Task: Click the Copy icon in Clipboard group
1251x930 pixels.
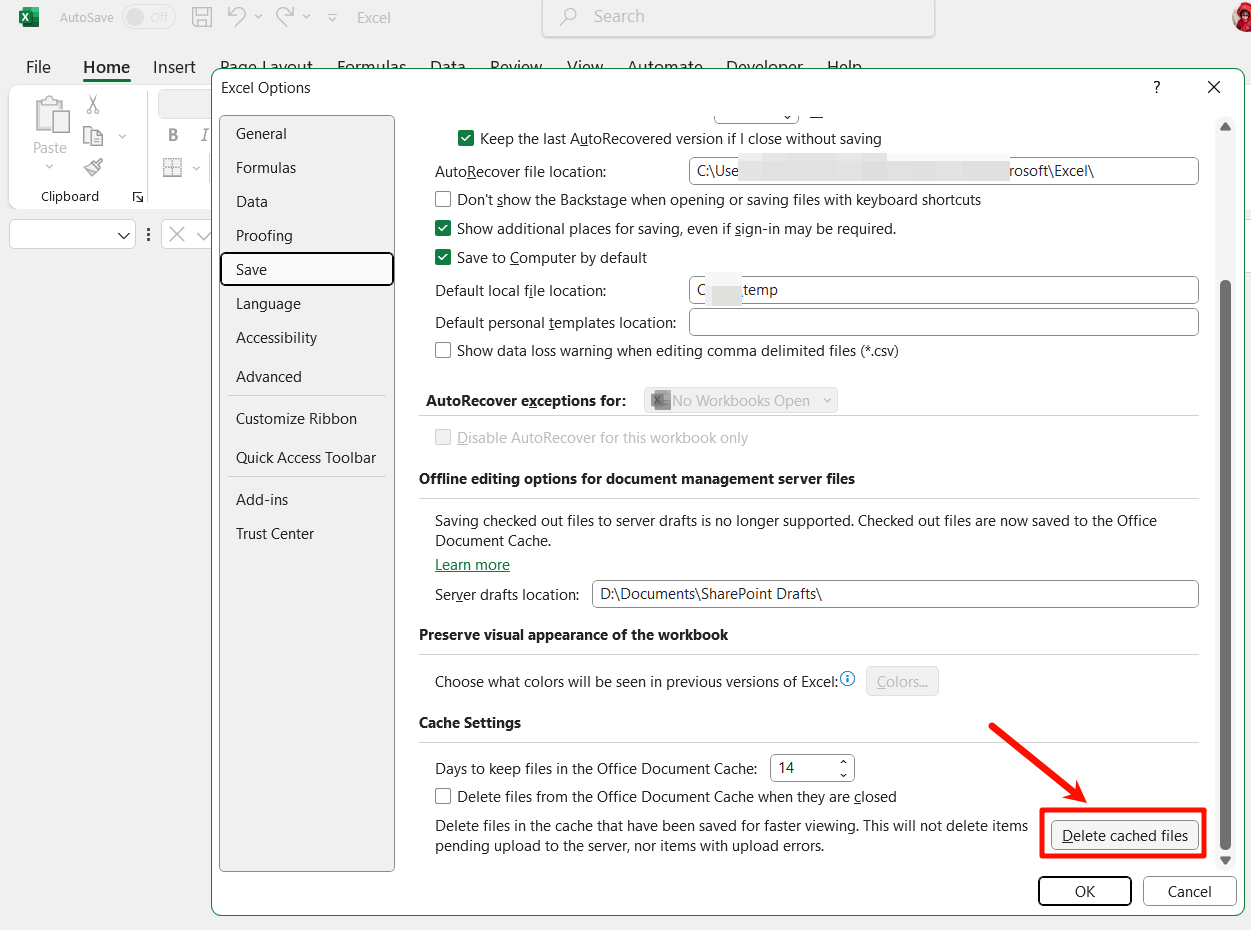Action: pyautogui.click(x=93, y=135)
